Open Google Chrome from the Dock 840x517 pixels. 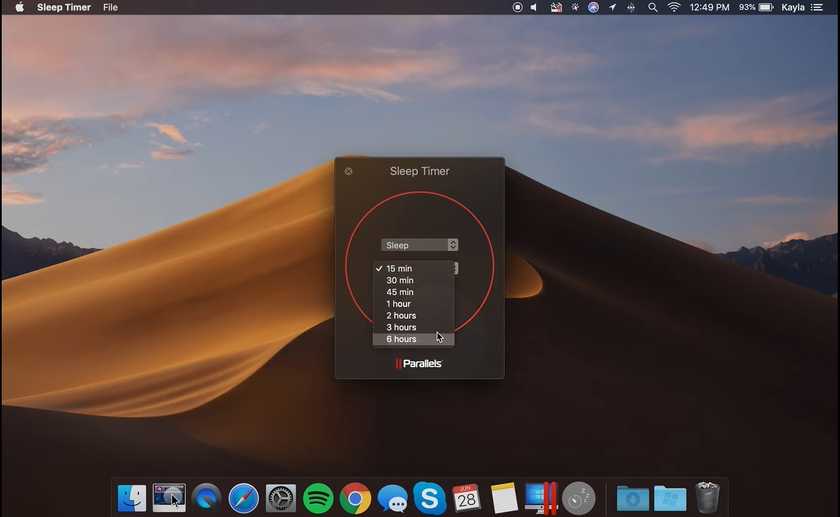click(x=355, y=497)
